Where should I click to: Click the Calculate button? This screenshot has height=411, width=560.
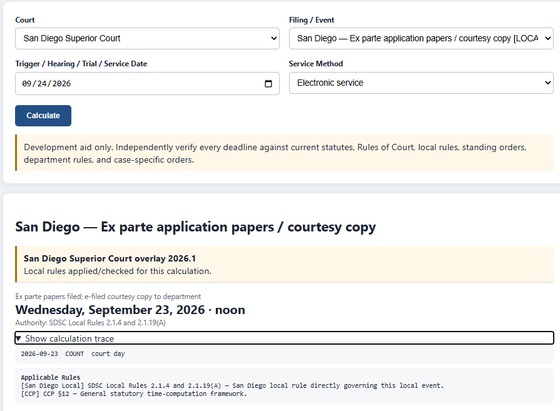(43, 116)
